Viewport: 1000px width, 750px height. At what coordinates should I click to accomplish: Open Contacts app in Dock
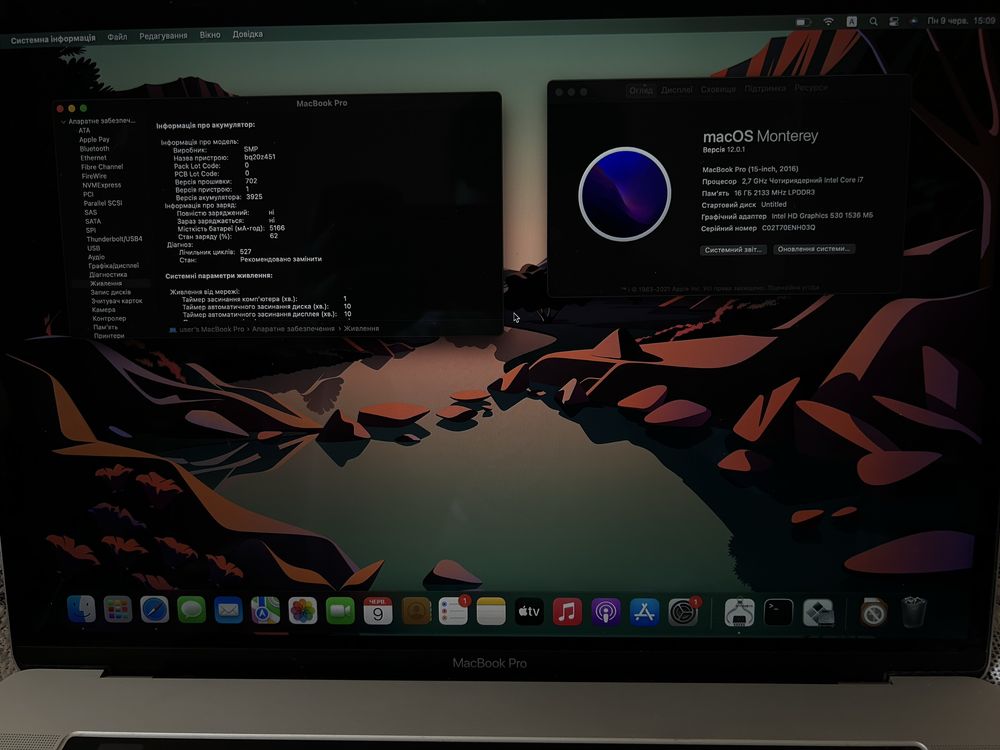tap(416, 612)
